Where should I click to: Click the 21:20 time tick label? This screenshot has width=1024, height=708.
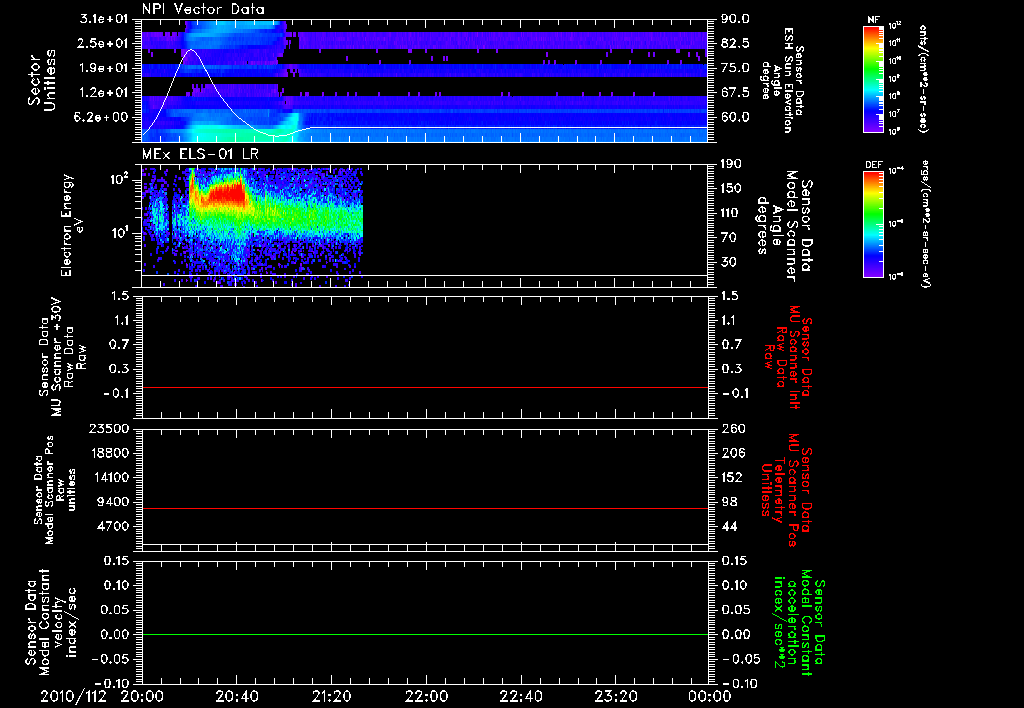pos(331,696)
